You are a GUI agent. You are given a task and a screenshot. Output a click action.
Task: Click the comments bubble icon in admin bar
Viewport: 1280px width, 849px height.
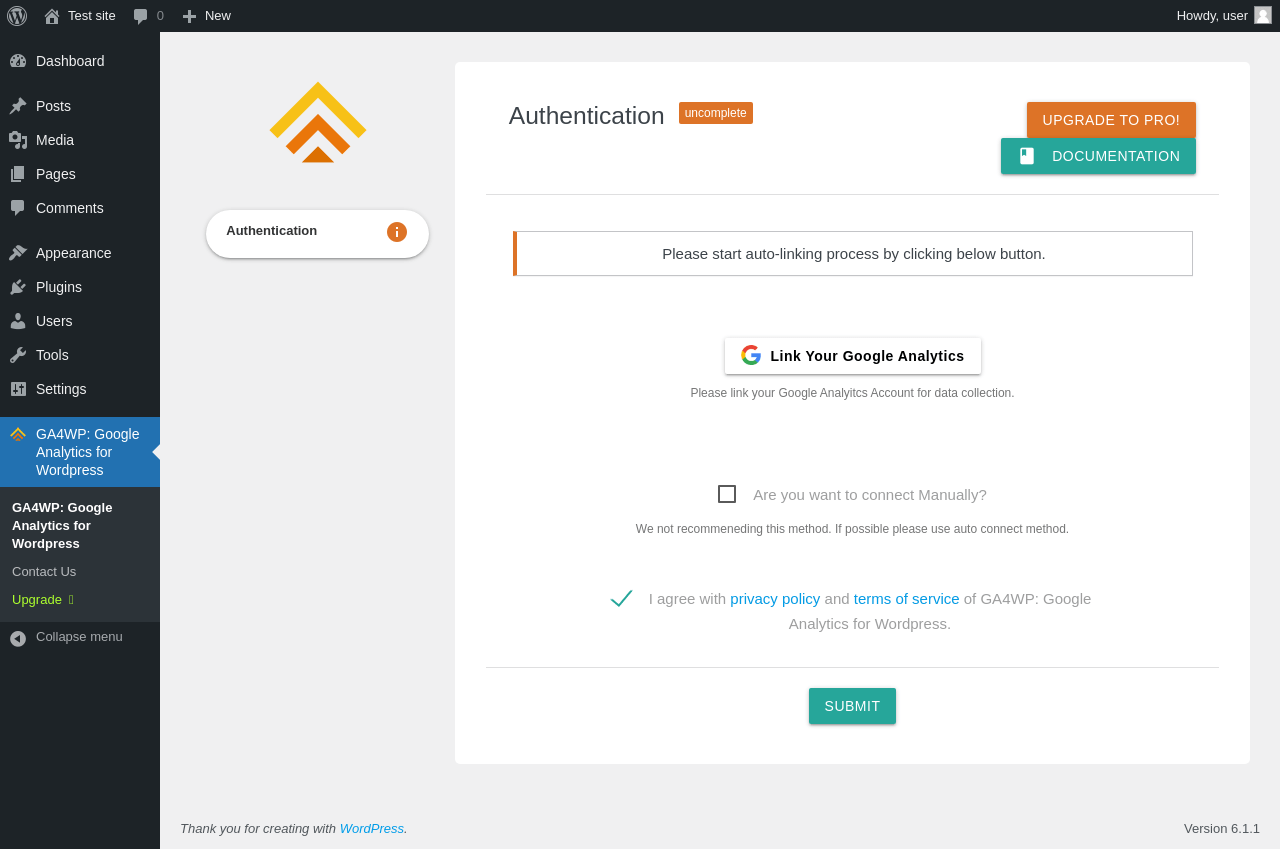141,16
